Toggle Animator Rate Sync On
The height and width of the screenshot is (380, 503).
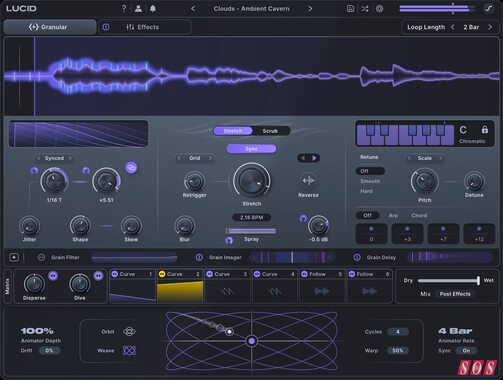466,350
